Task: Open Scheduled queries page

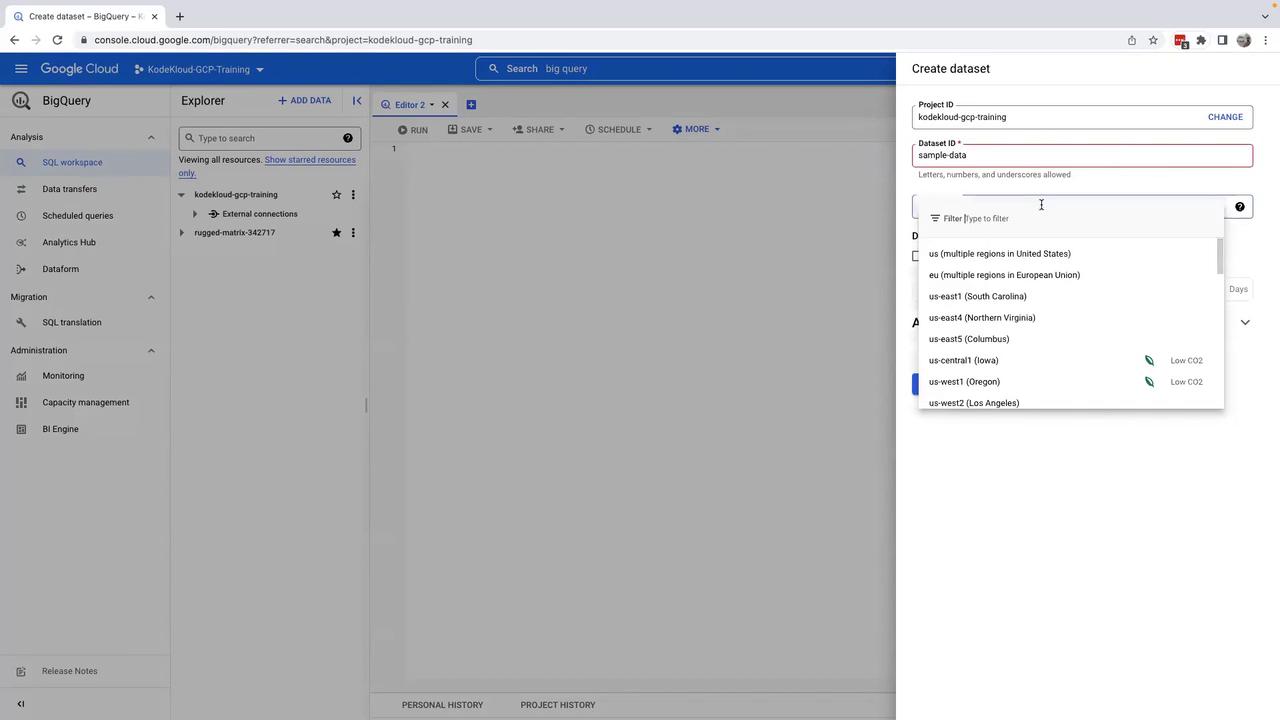Action: pos(85,216)
